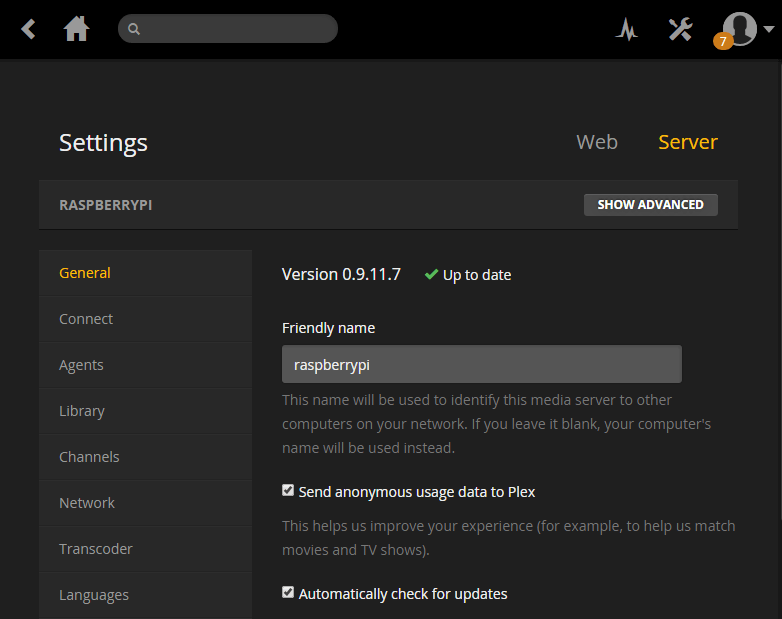This screenshot has width=782, height=619.
Task: Click the back arrow icon
Action: [29, 29]
